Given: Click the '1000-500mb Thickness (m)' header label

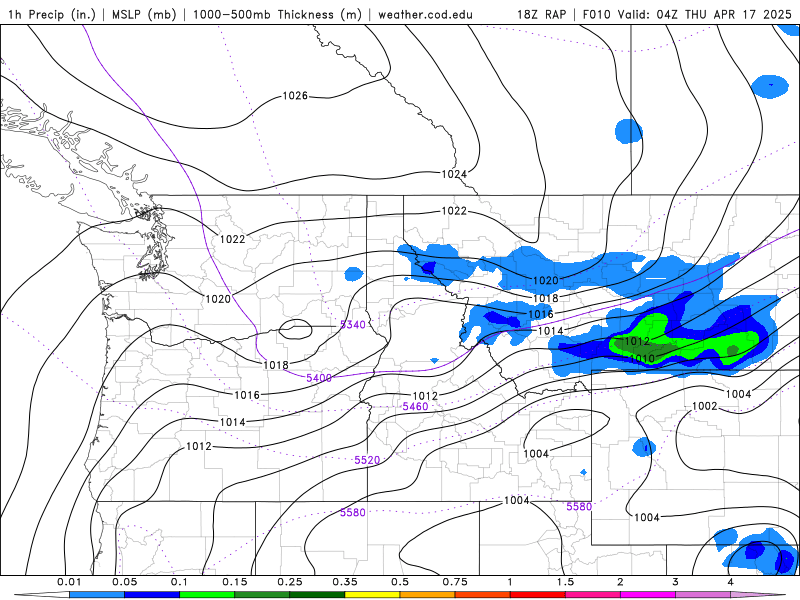Looking at the screenshot, I should coord(277,14).
